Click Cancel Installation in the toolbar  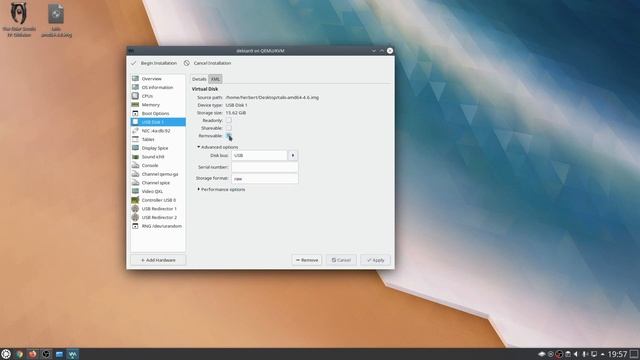click(207, 63)
